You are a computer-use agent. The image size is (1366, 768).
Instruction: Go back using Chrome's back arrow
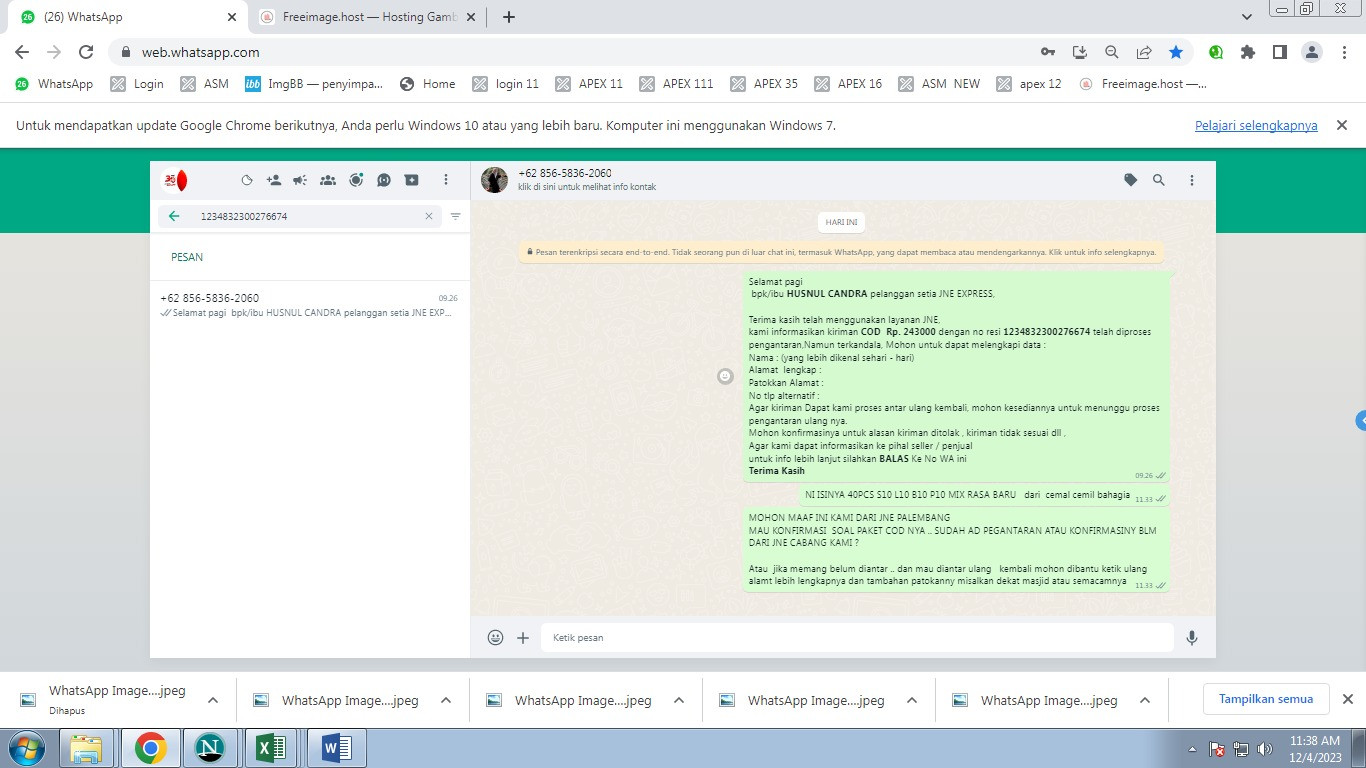22,52
